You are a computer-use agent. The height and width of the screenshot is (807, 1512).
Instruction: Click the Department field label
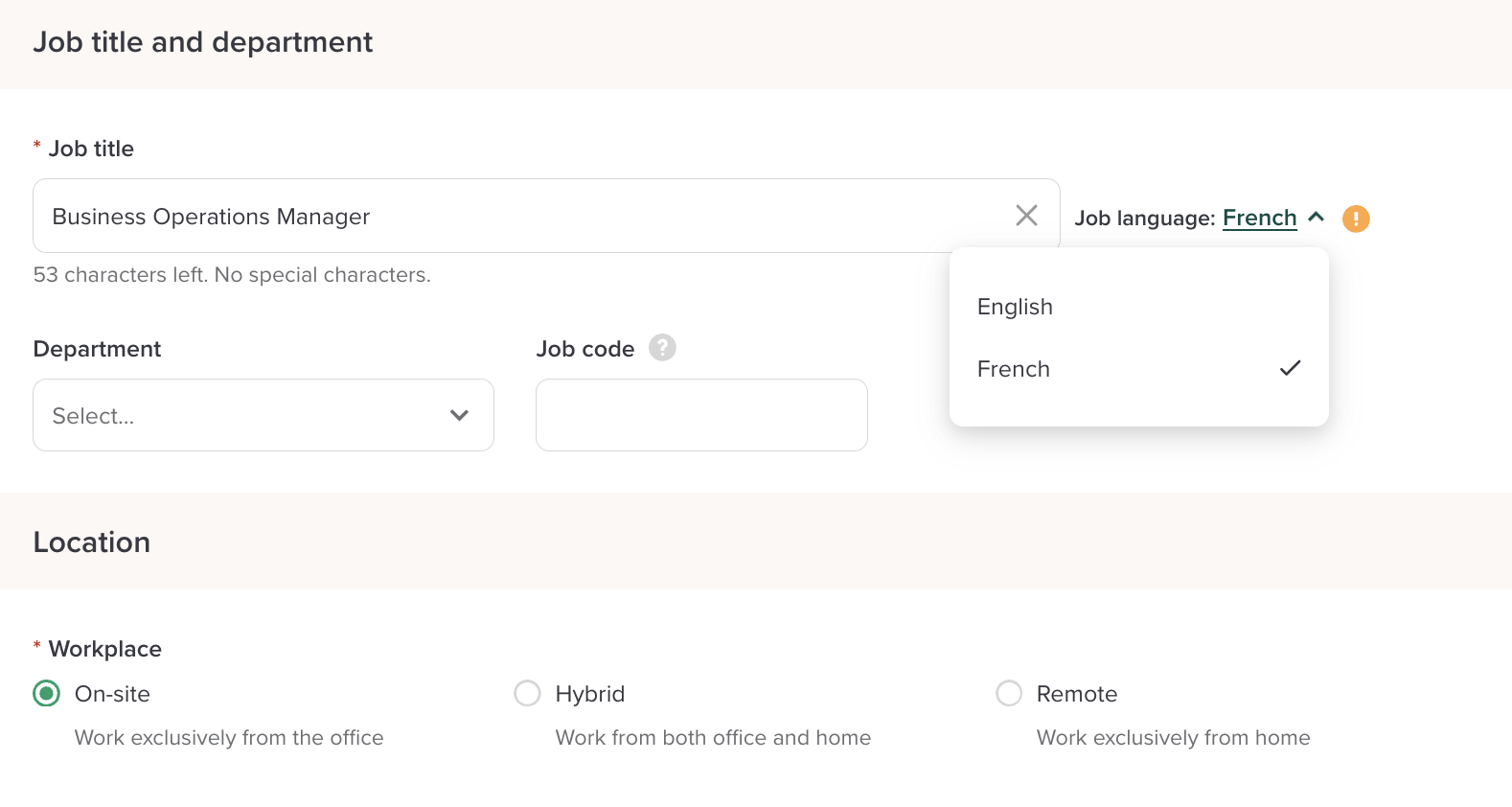coord(97,349)
